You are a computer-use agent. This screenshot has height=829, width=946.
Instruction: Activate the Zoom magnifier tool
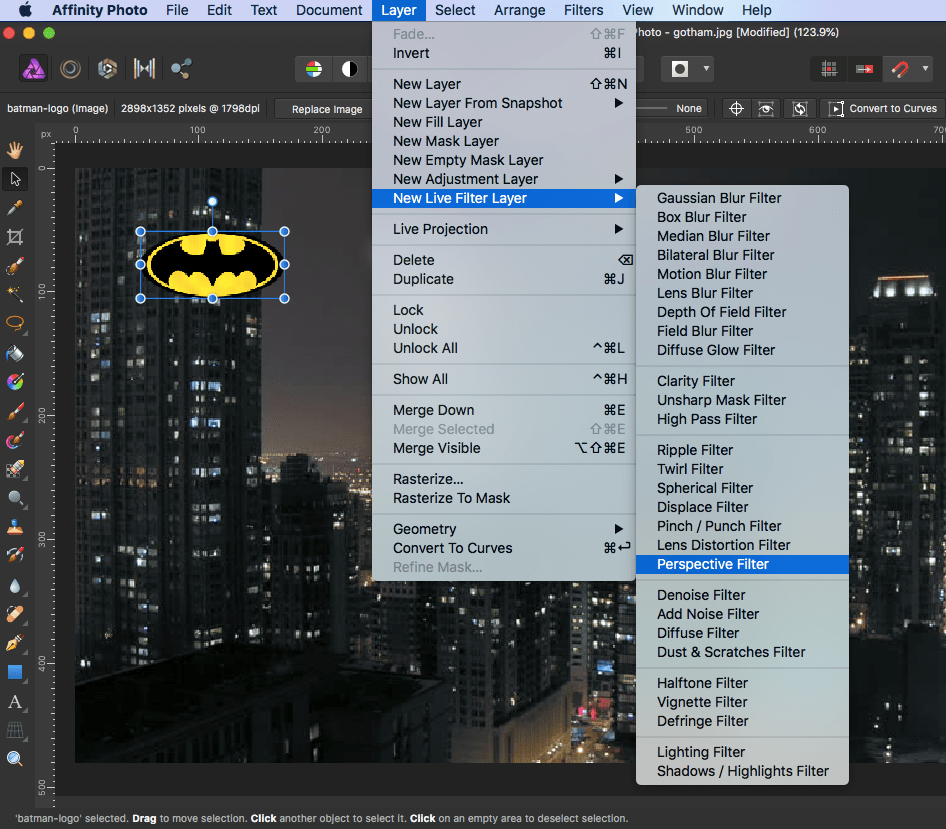point(15,759)
